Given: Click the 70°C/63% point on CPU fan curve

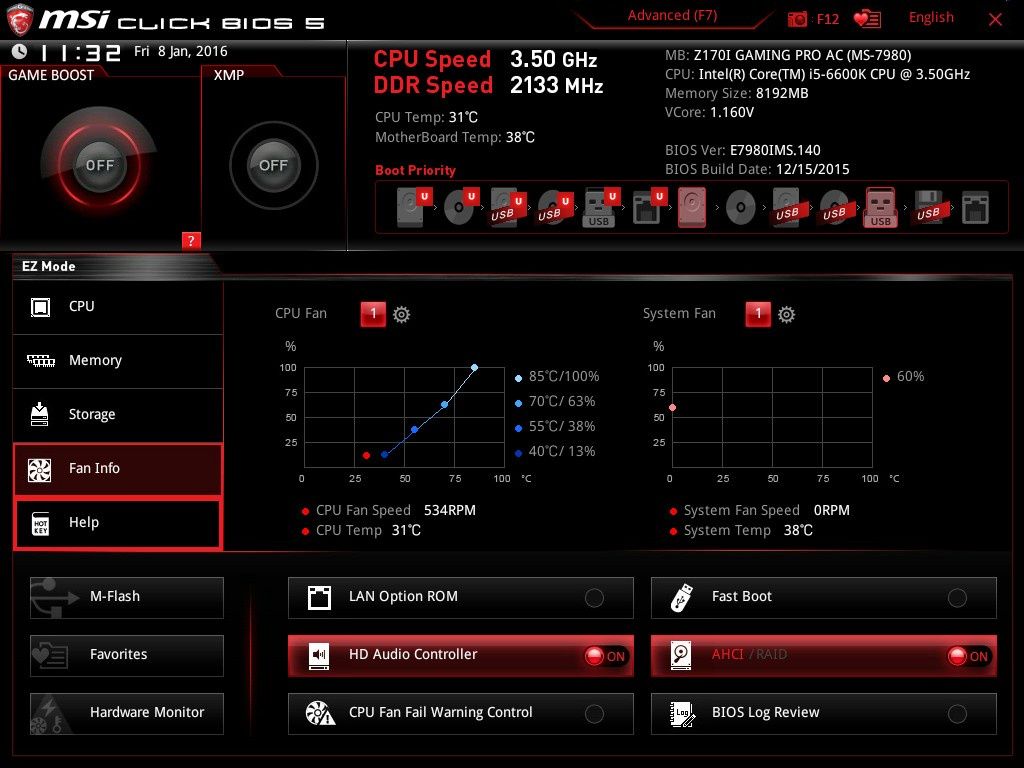Looking at the screenshot, I should 445,405.
